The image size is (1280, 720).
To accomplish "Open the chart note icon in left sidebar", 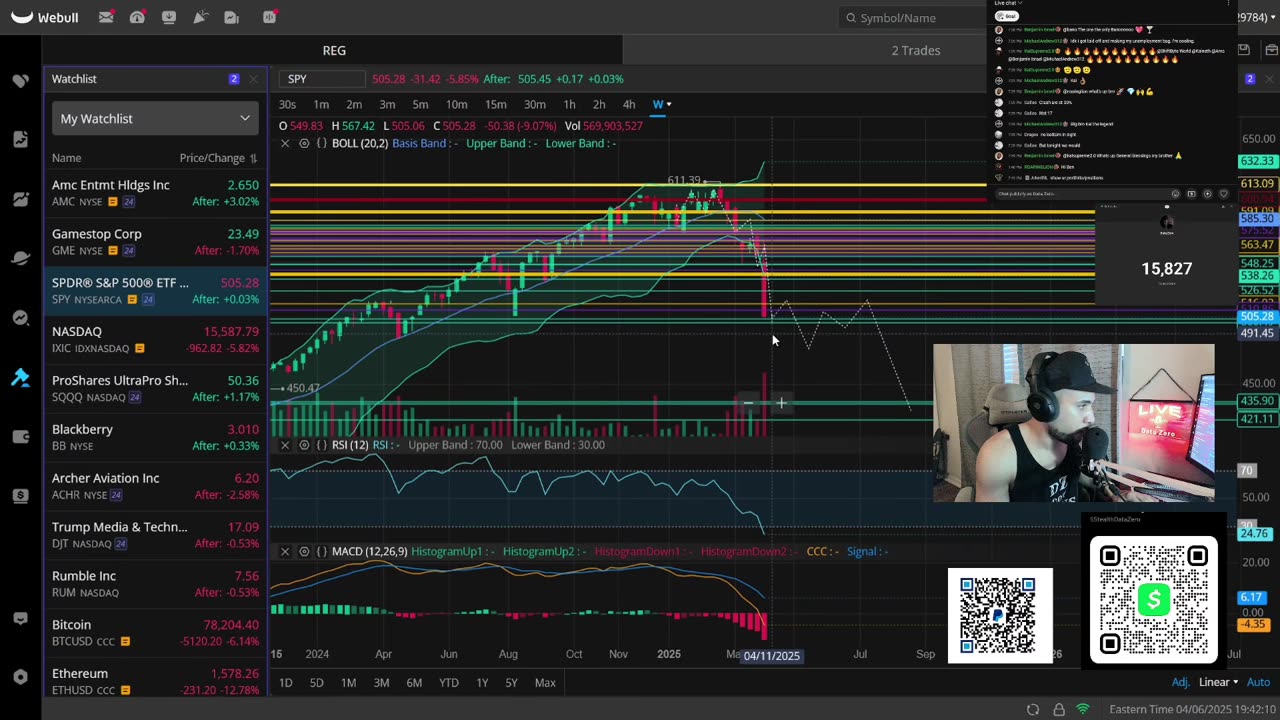I will pos(20,139).
